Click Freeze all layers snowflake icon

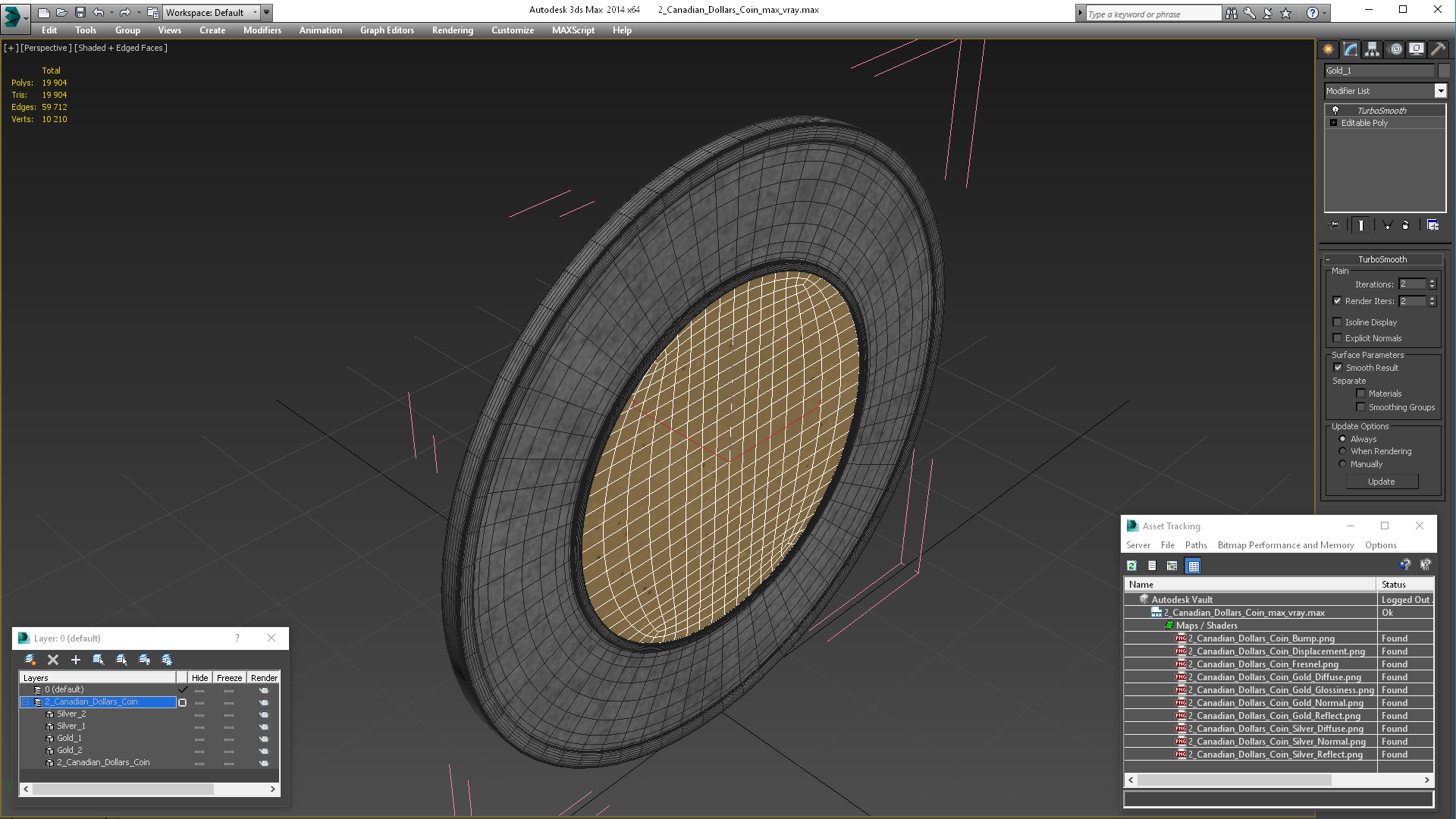(167, 660)
